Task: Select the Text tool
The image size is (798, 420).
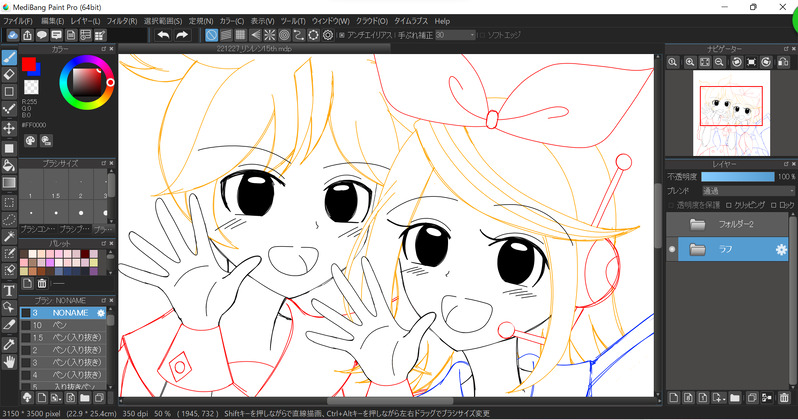Action: click(9, 291)
